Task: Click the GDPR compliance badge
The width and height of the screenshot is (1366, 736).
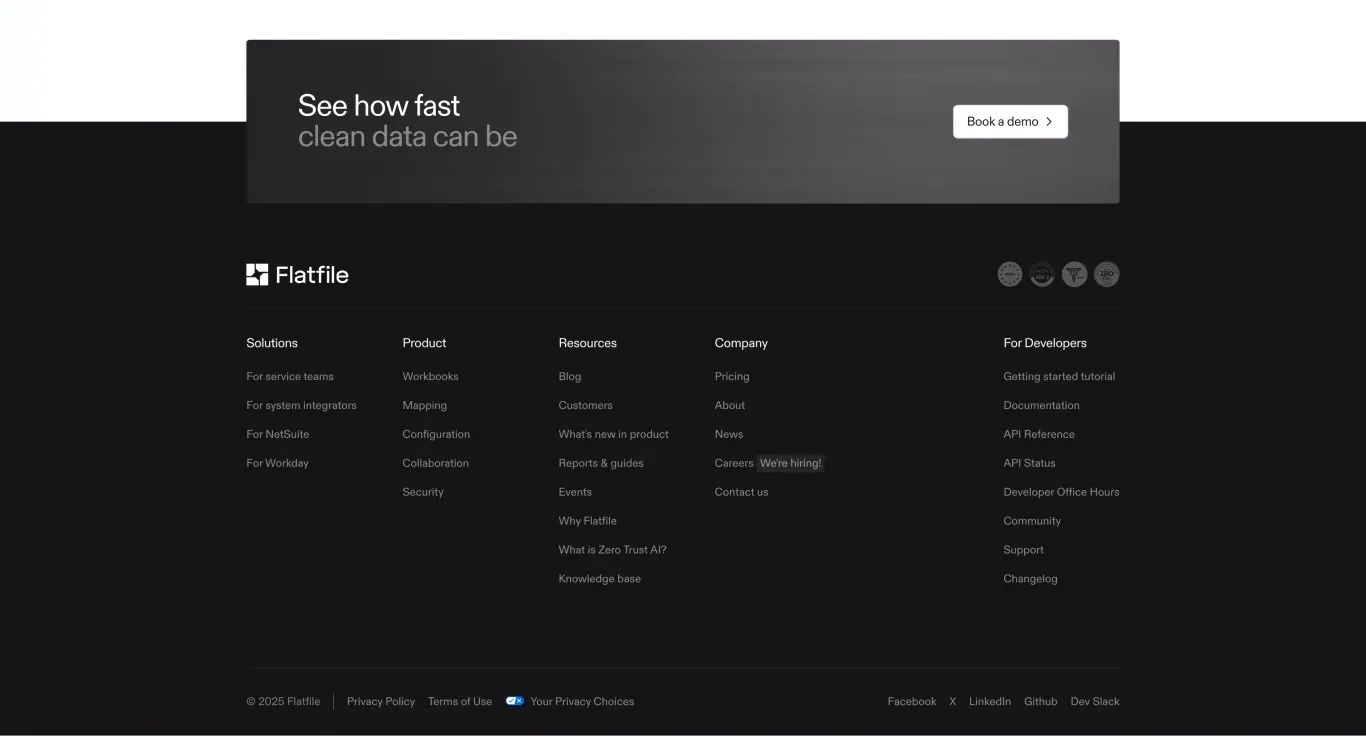Action: click(1010, 274)
